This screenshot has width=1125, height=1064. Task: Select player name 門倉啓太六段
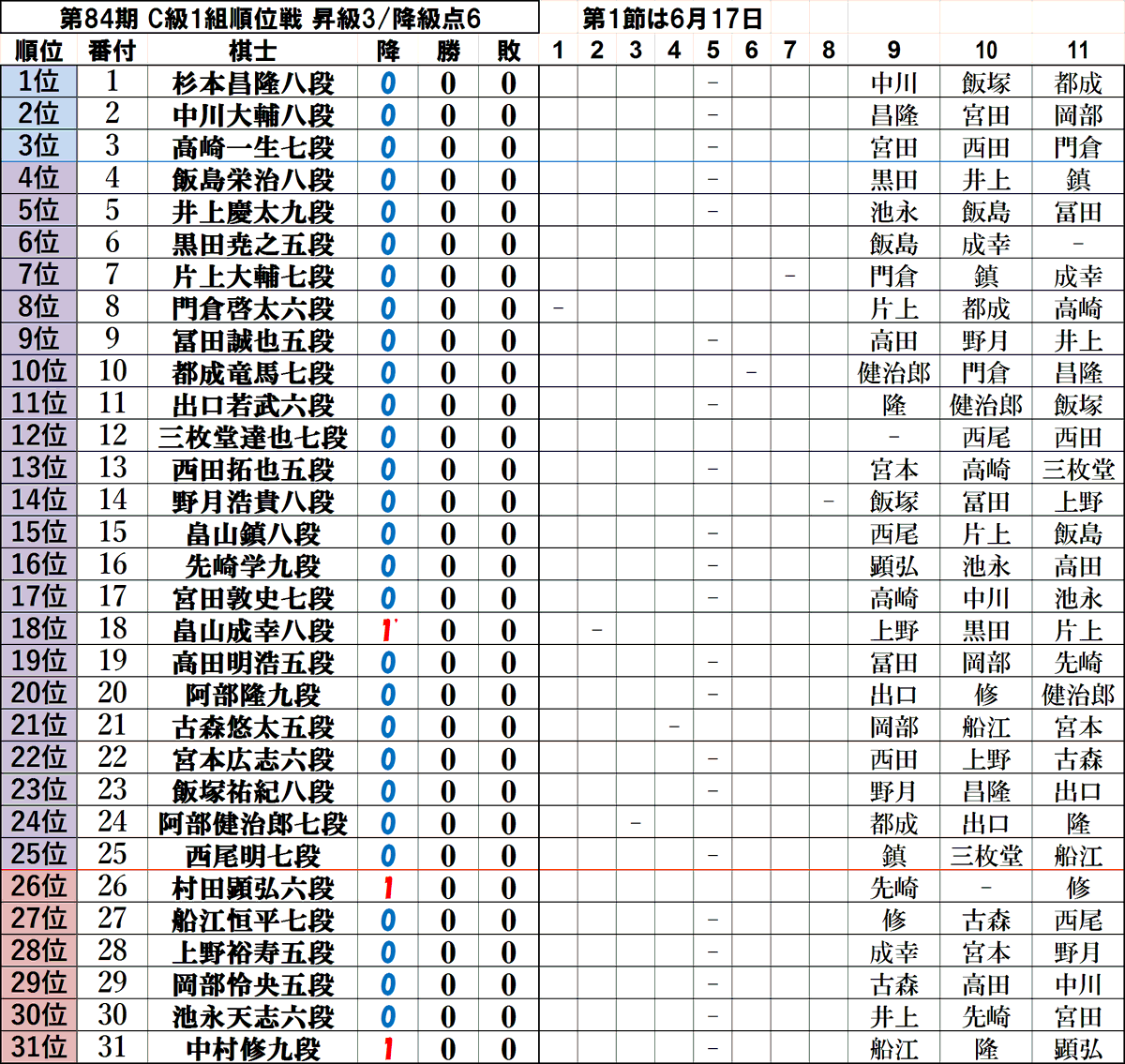[x=253, y=308]
